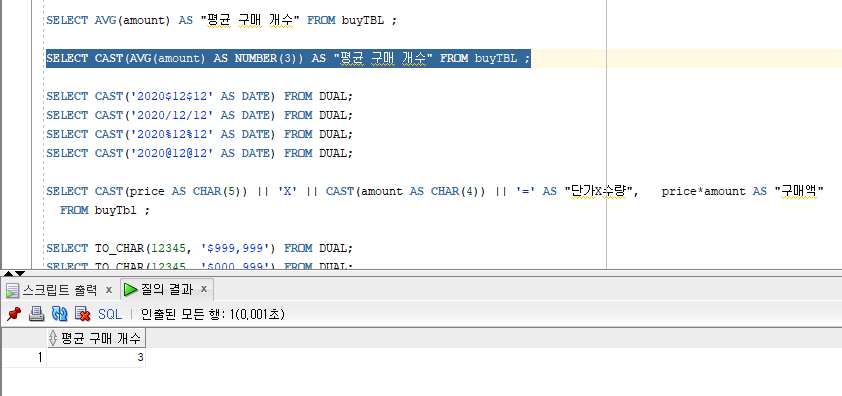
Task: Click the SELECT AVG(amount) query line
Action: (x=222, y=20)
